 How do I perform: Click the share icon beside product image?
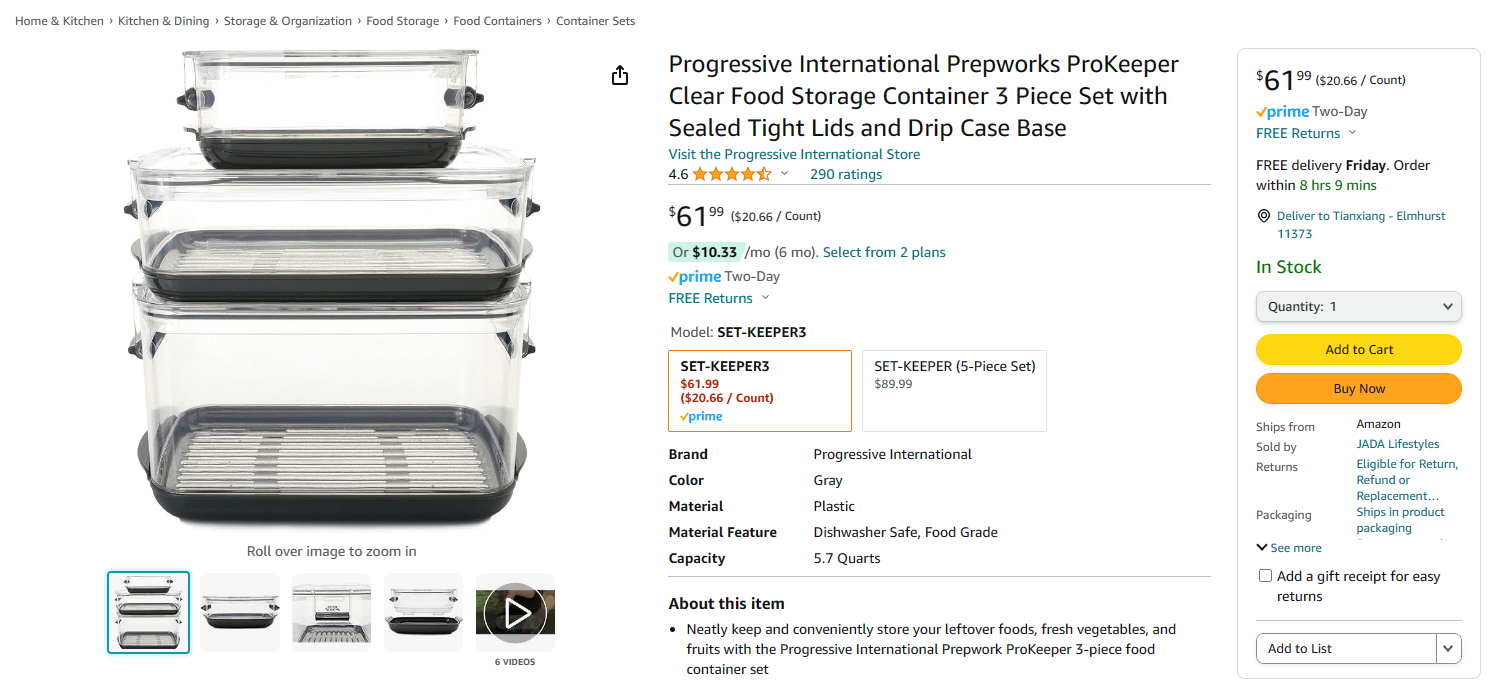[x=620, y=76]
